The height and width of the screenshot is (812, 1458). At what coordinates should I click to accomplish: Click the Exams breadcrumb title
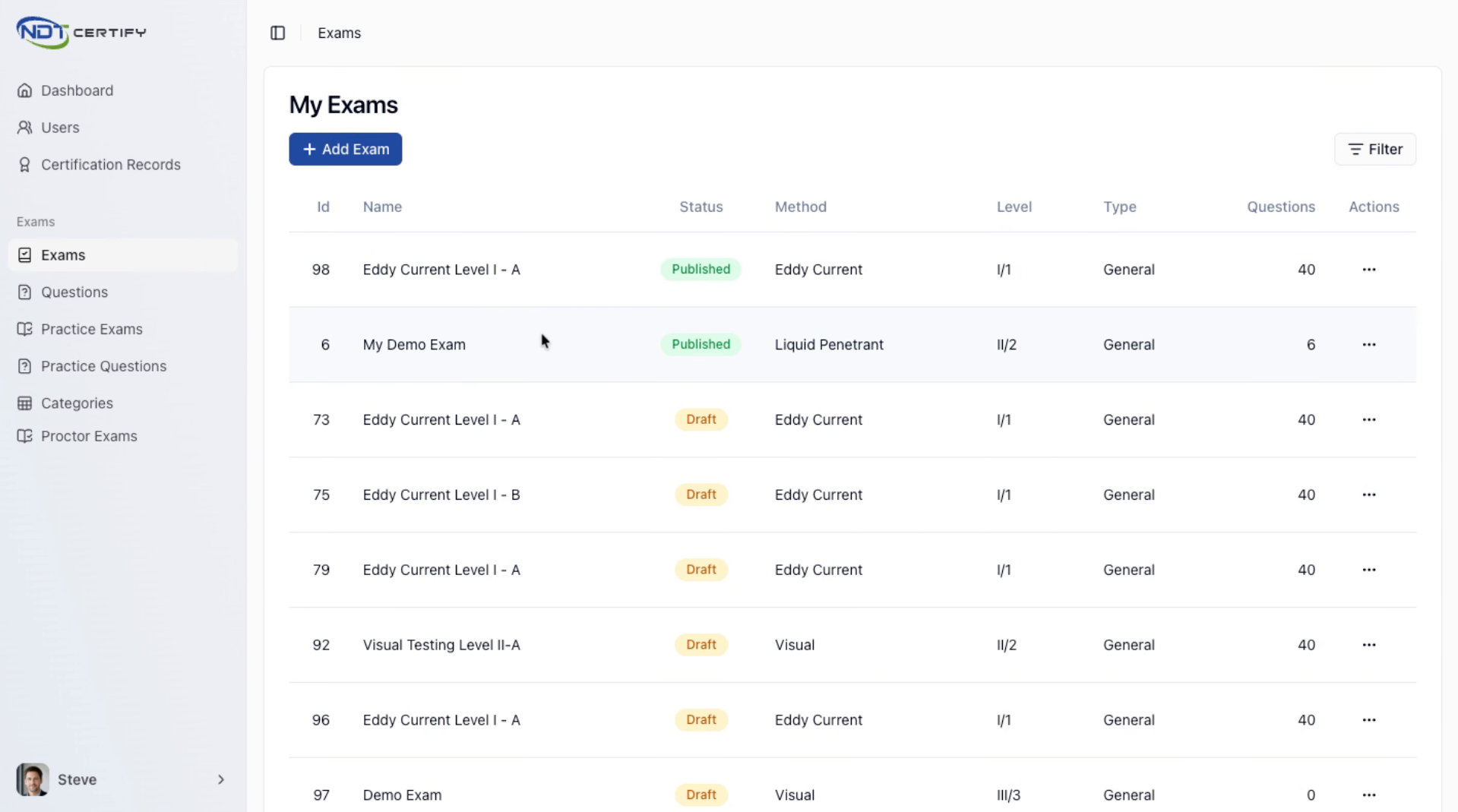click(339, 33)
